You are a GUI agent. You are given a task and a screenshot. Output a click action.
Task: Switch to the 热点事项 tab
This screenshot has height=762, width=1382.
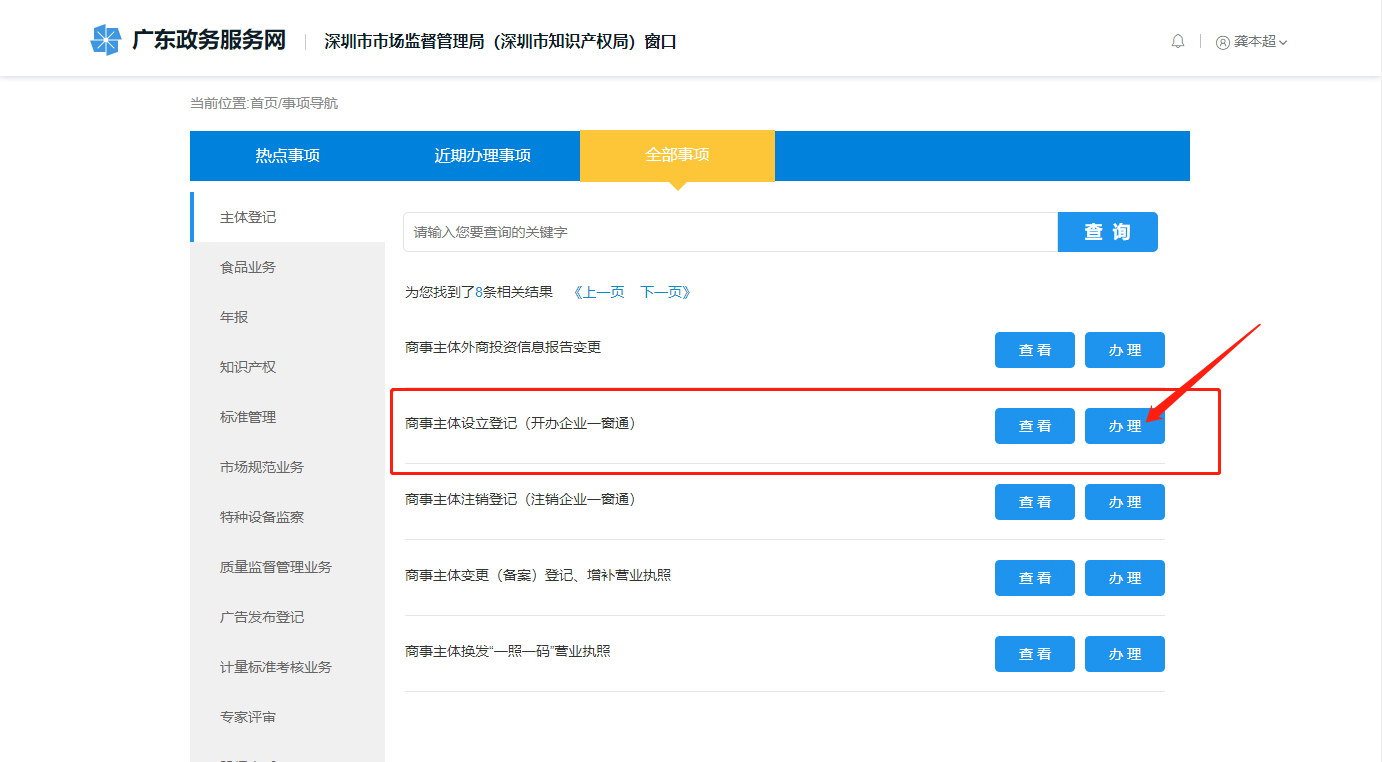pos(288,155)
